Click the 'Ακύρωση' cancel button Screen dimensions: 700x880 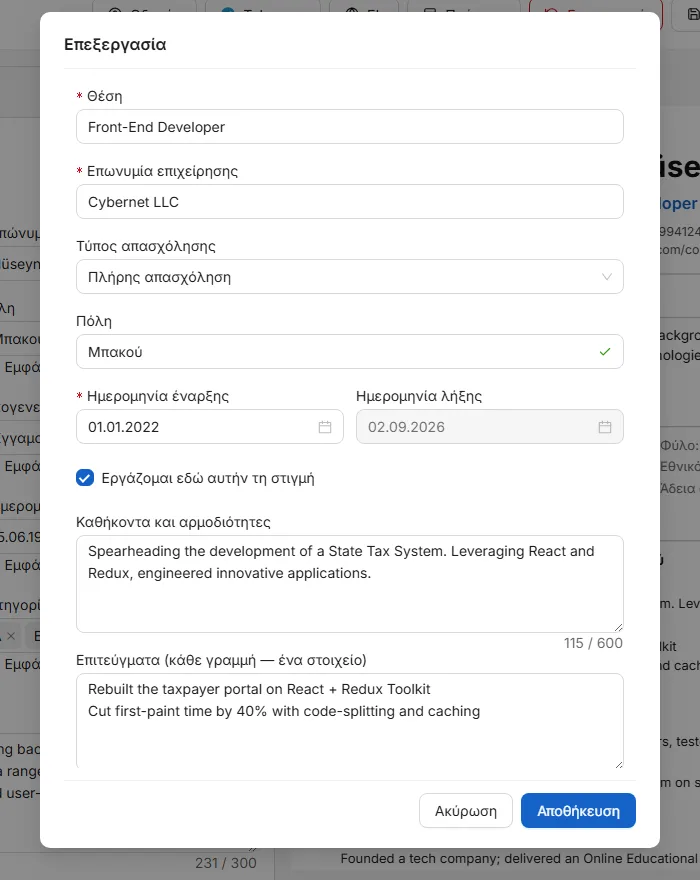(466, 810)
